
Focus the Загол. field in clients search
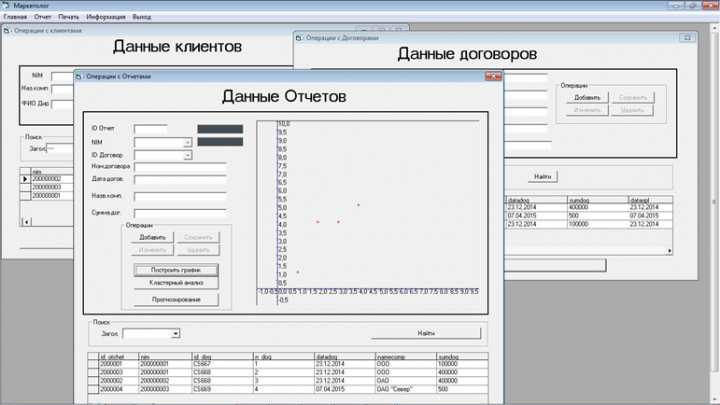[x=60, y=149]
